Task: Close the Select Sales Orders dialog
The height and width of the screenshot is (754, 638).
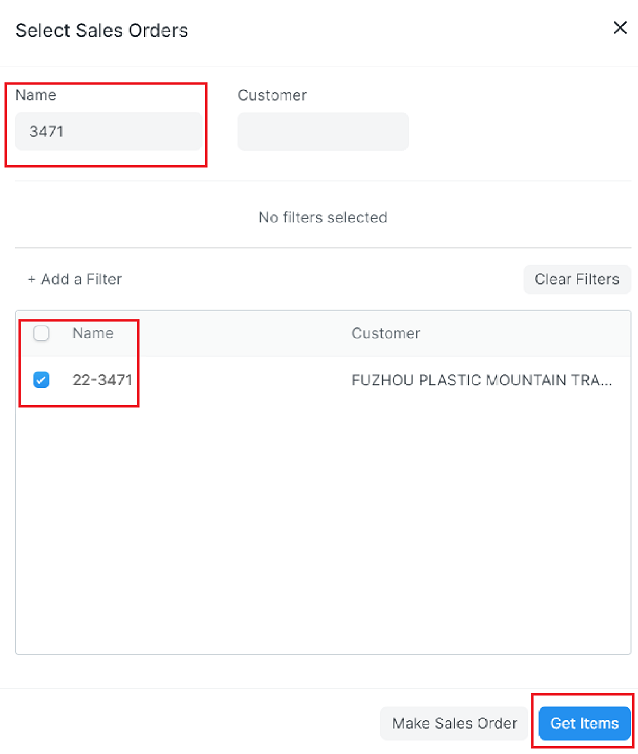Action: pos(620,28)
